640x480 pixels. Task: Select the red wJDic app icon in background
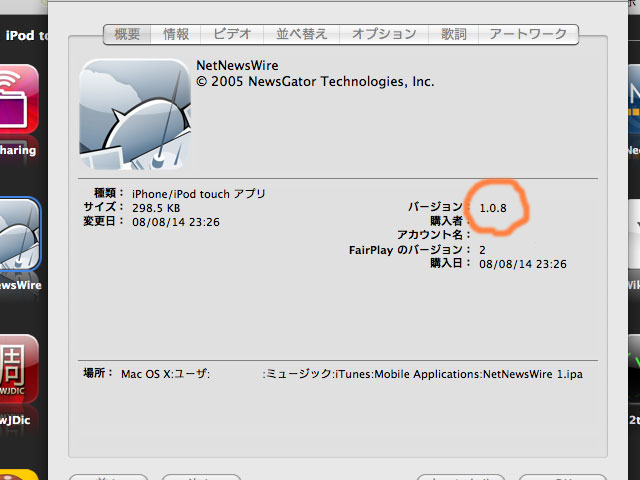pyautogui.click(x=18, y=369)
